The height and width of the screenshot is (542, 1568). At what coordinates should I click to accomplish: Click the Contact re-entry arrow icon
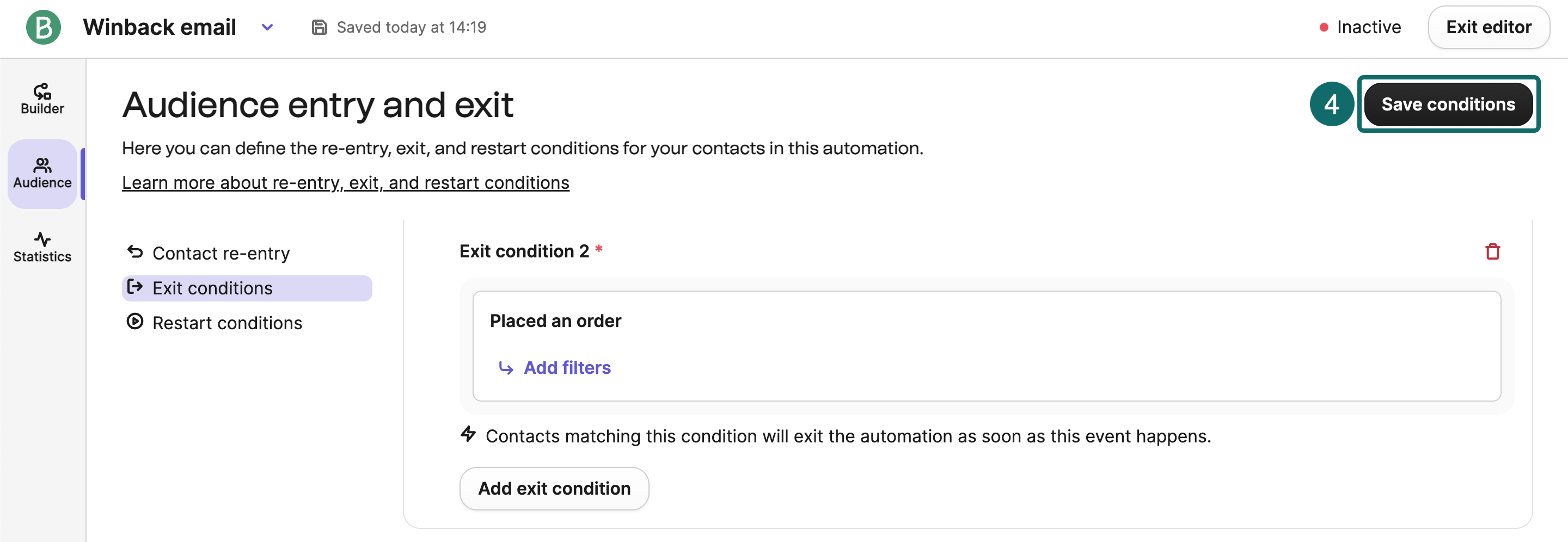pos(134,252)
